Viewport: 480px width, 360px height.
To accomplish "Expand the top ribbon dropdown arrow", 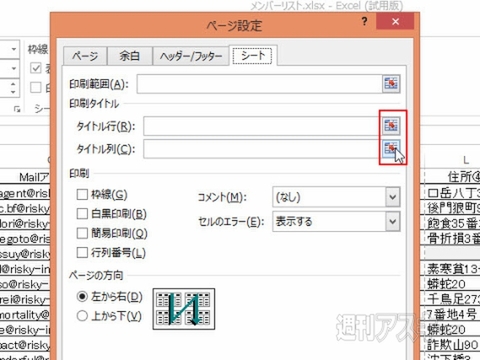I will pyautogui.click(x=13, y=49).
